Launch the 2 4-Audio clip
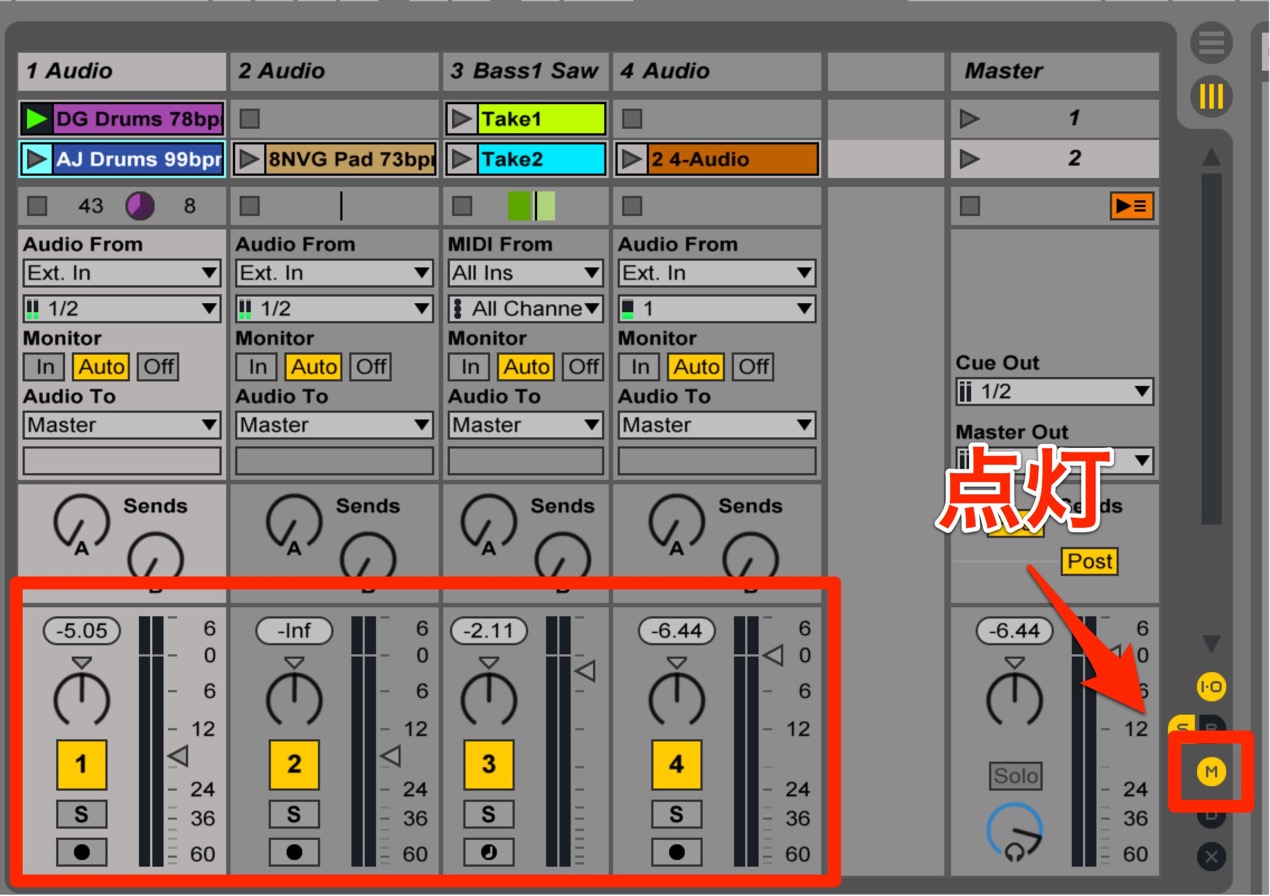The width and height of the screenshot is (1270, 896). click(631, 159)
